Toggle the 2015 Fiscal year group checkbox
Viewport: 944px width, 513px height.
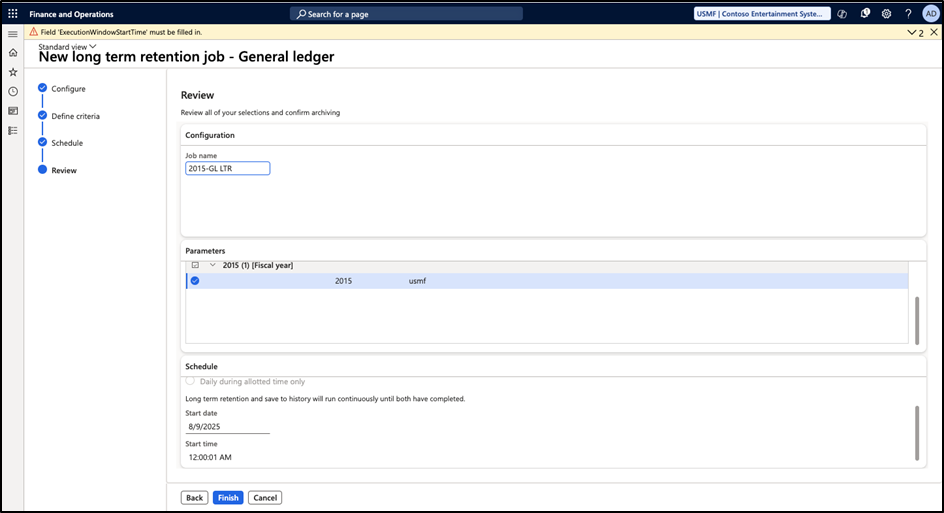click(x=195, y=265)
